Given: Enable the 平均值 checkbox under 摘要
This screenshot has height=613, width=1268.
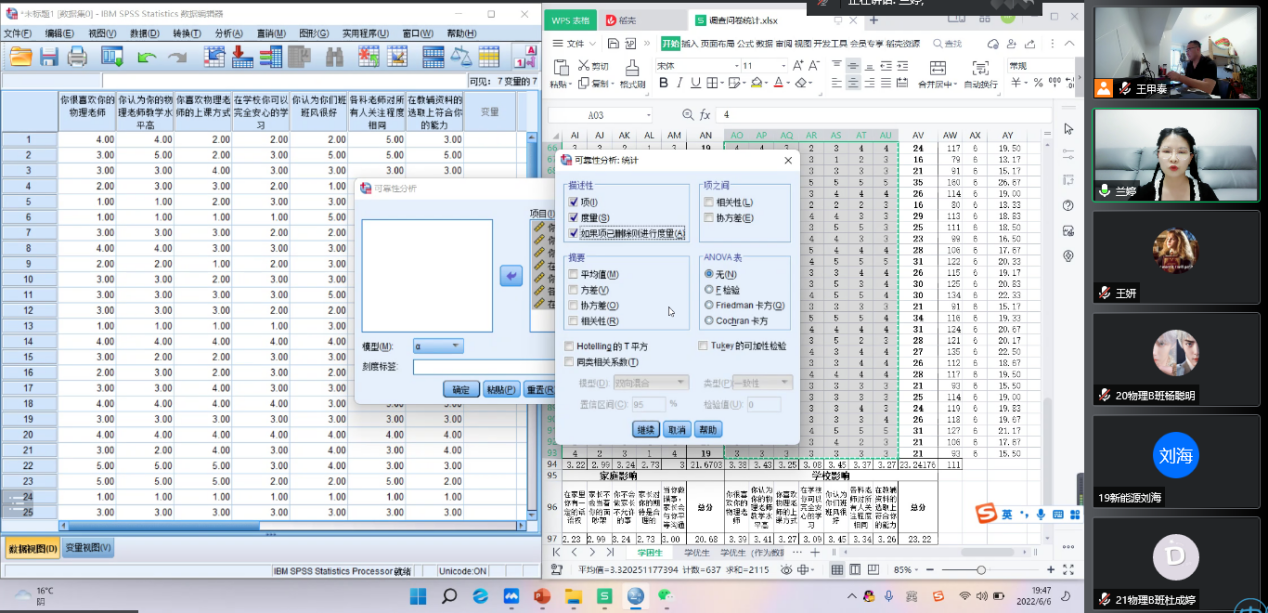Looking at the screenshot, I should coord(573,274).
